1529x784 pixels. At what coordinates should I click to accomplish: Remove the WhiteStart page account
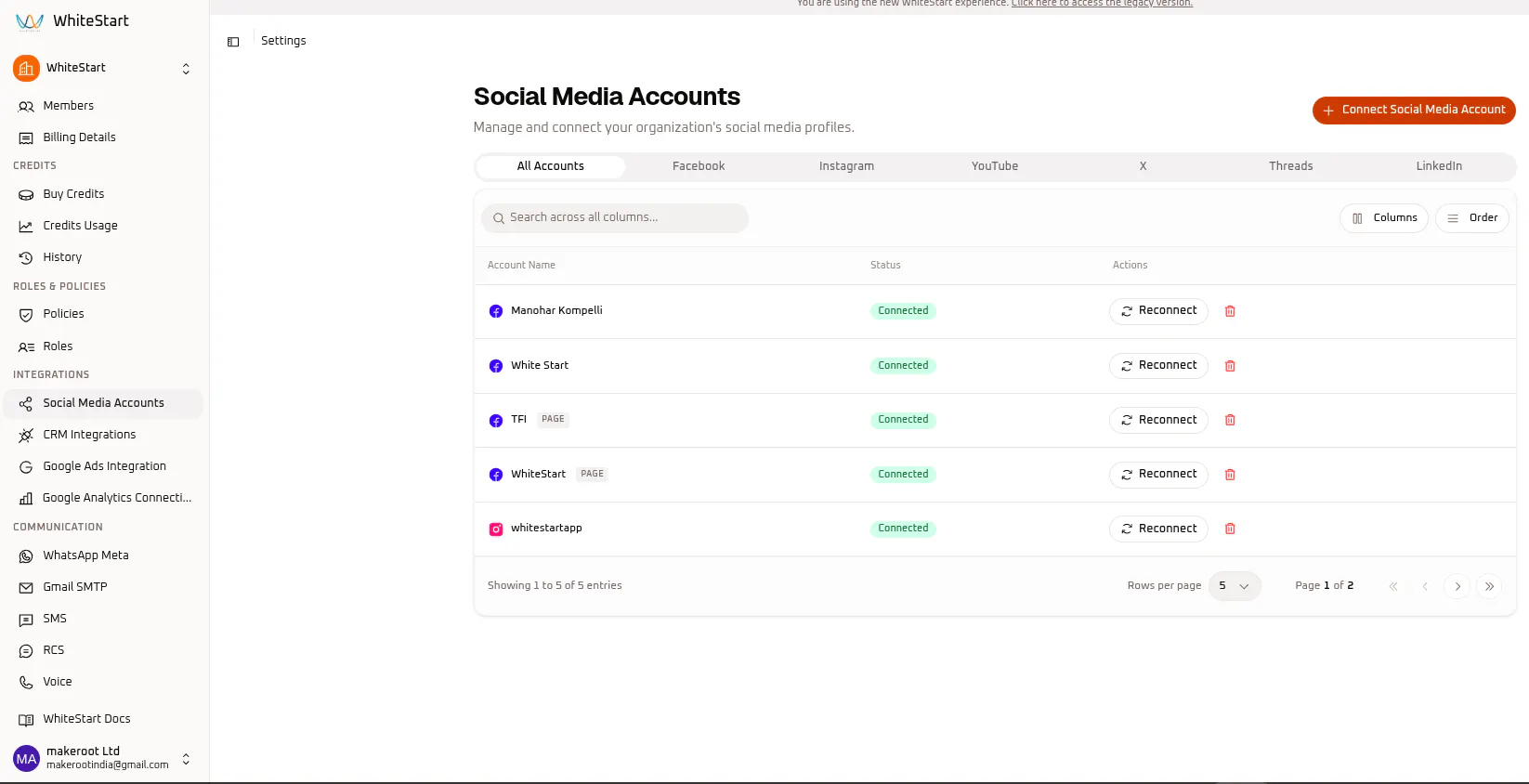(x=1230, y=475)
